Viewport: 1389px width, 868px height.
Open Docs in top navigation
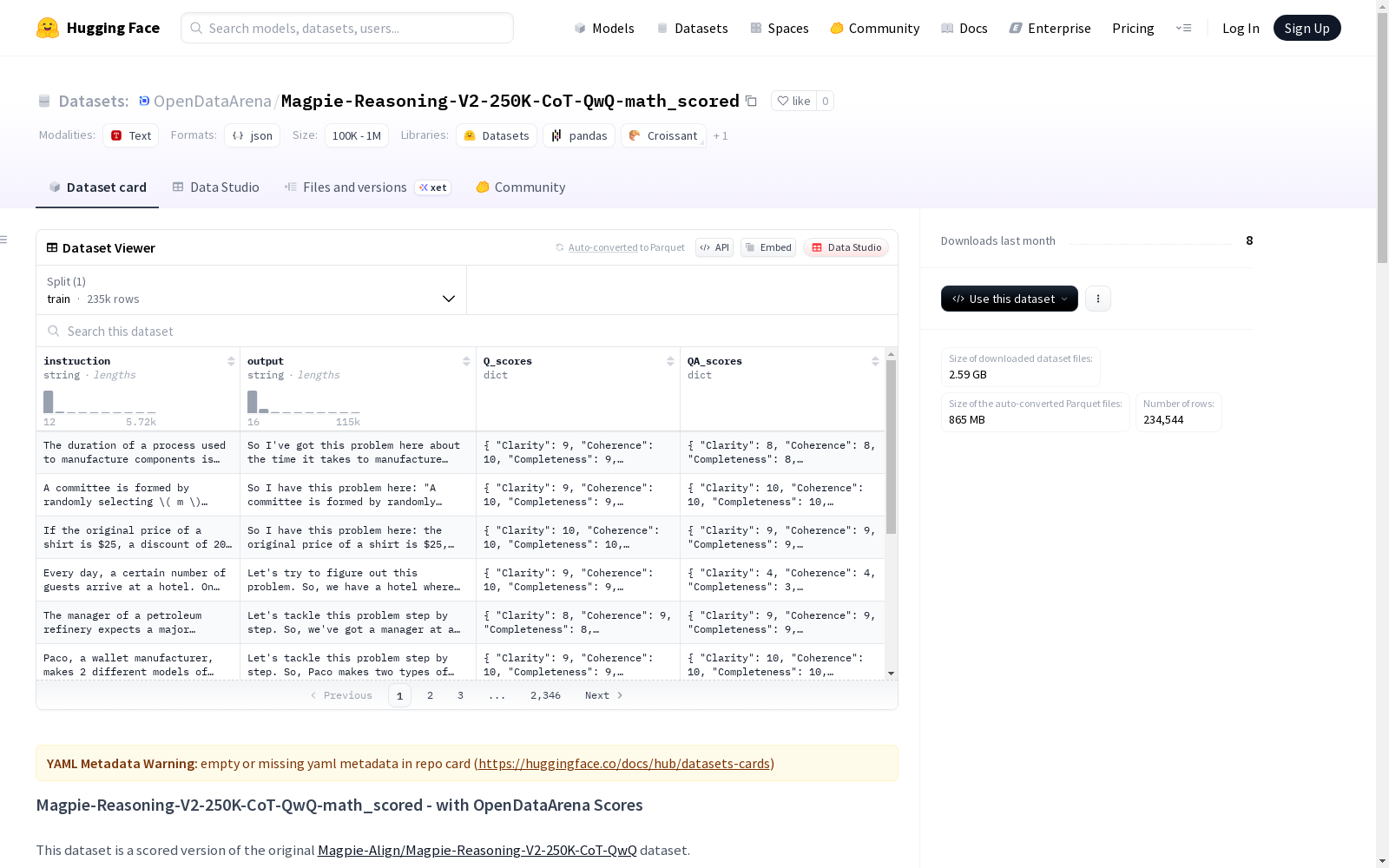[x=964, y=28]
